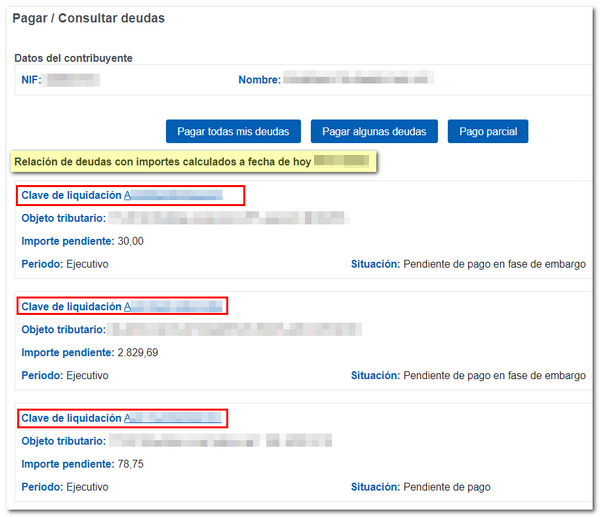Viewport: 600px width, 517px height.
Task: Click the pending amount 78,75
Action: pos(131,464)
